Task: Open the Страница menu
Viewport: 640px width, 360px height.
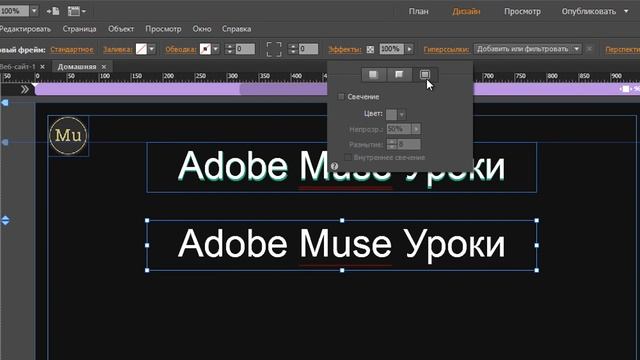Action: (x=79, y=29)
